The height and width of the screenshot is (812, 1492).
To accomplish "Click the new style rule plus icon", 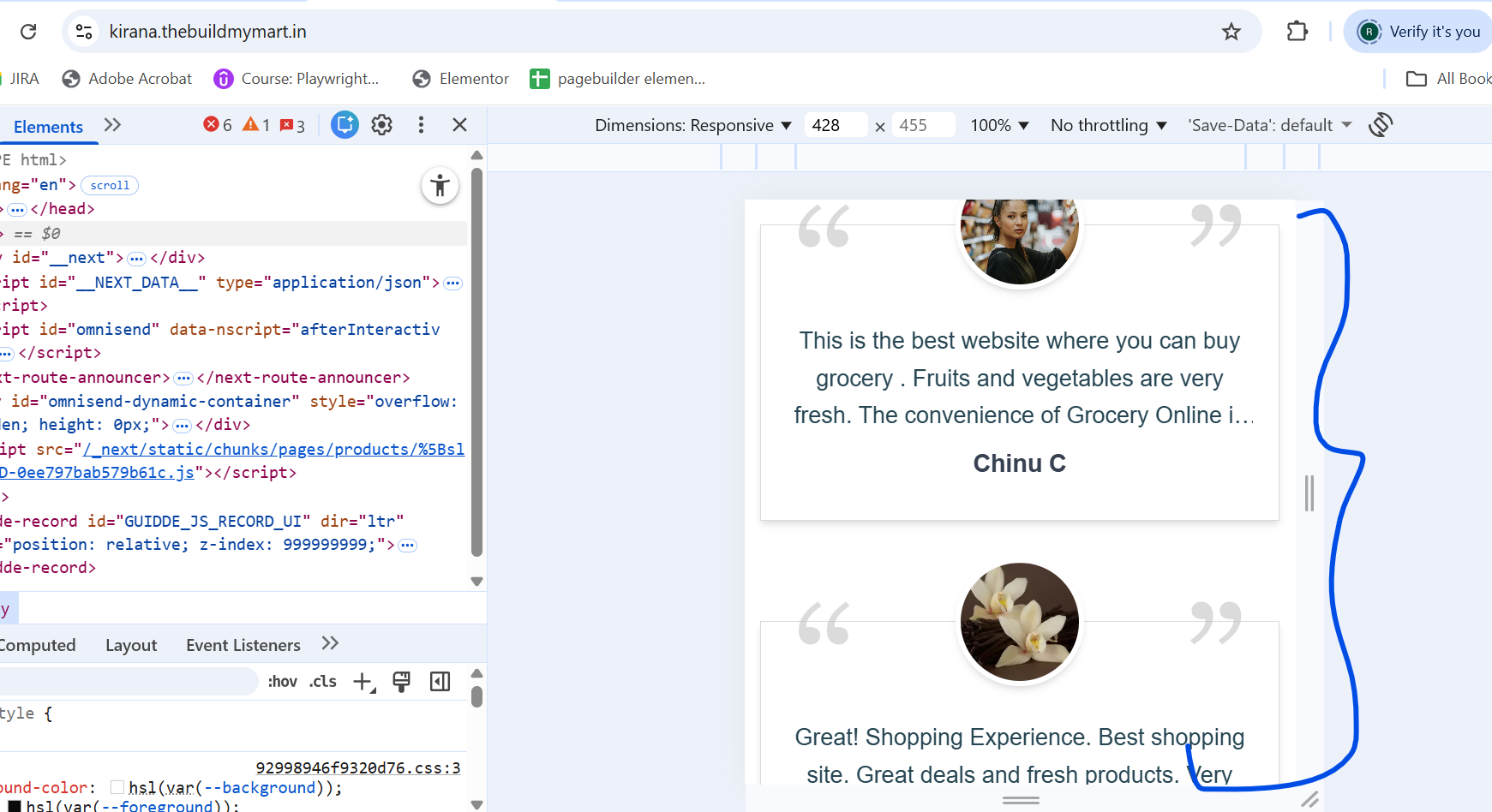I will 364,682.
